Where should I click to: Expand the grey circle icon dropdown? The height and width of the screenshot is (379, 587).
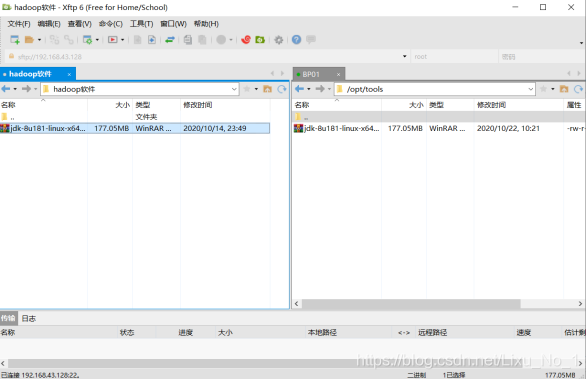coord(231,40)
